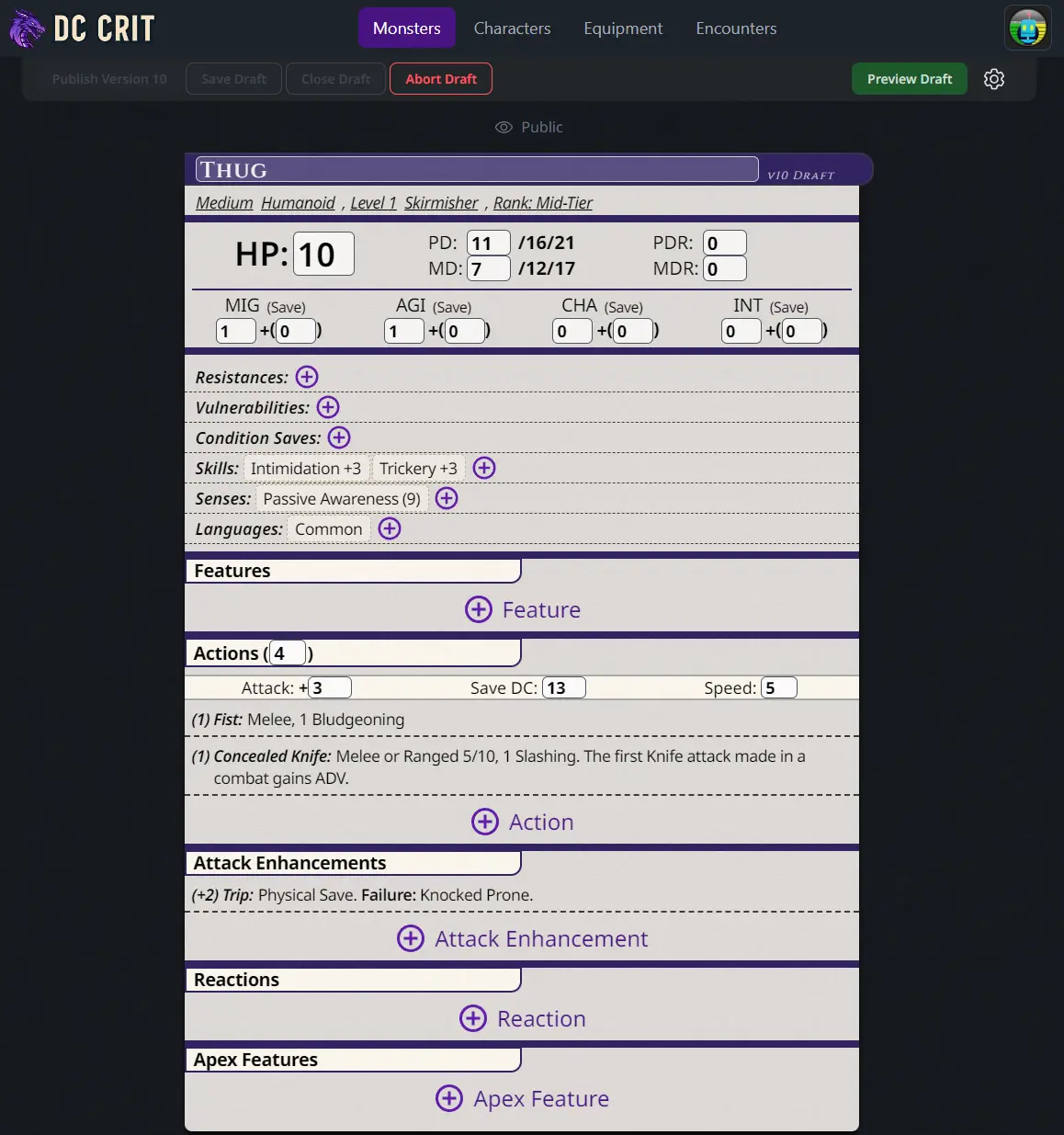Edit the CHA attribute value
Screen dimensions: 1064x1135
click(572, 331)
